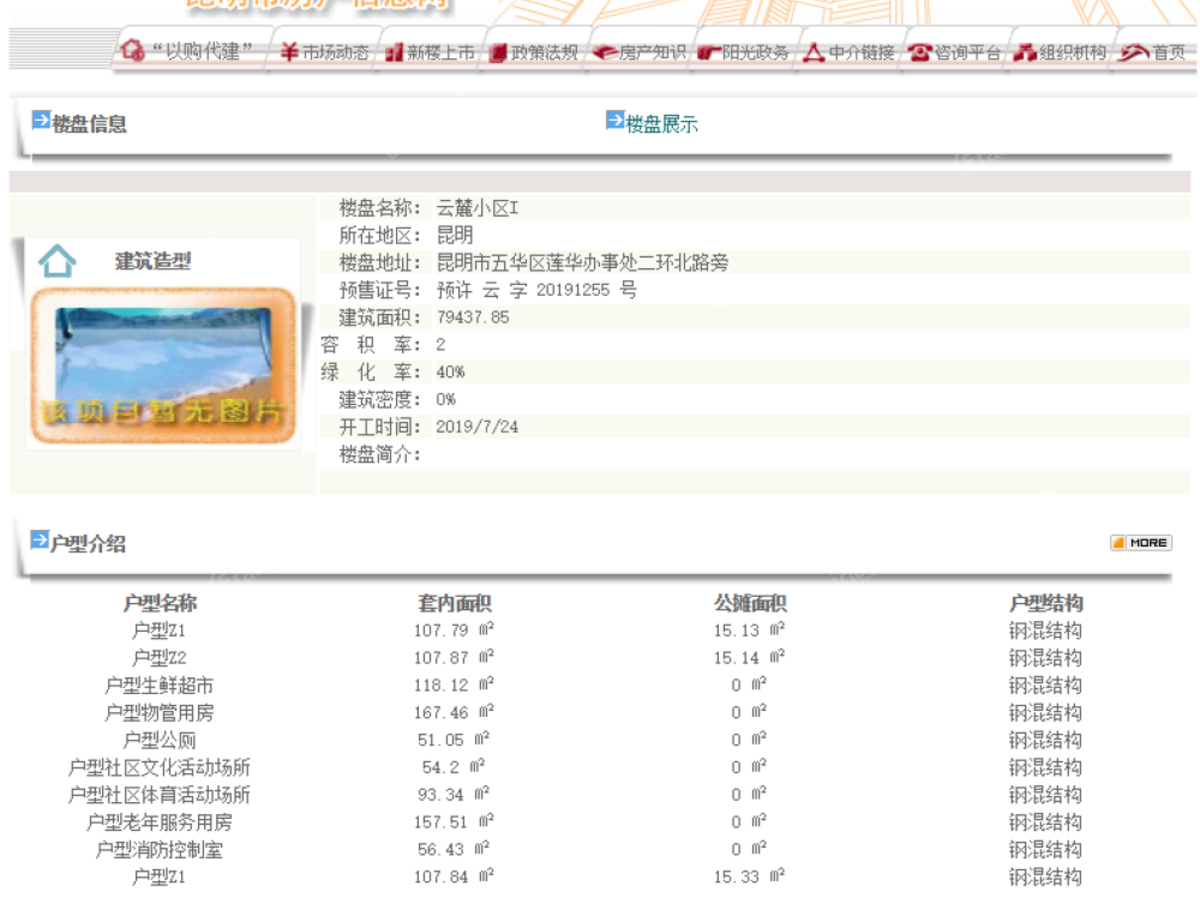Click the 93.34 ㎡ inner area value
Viewport: 1200px width, 900px height.
pos(454,795)
